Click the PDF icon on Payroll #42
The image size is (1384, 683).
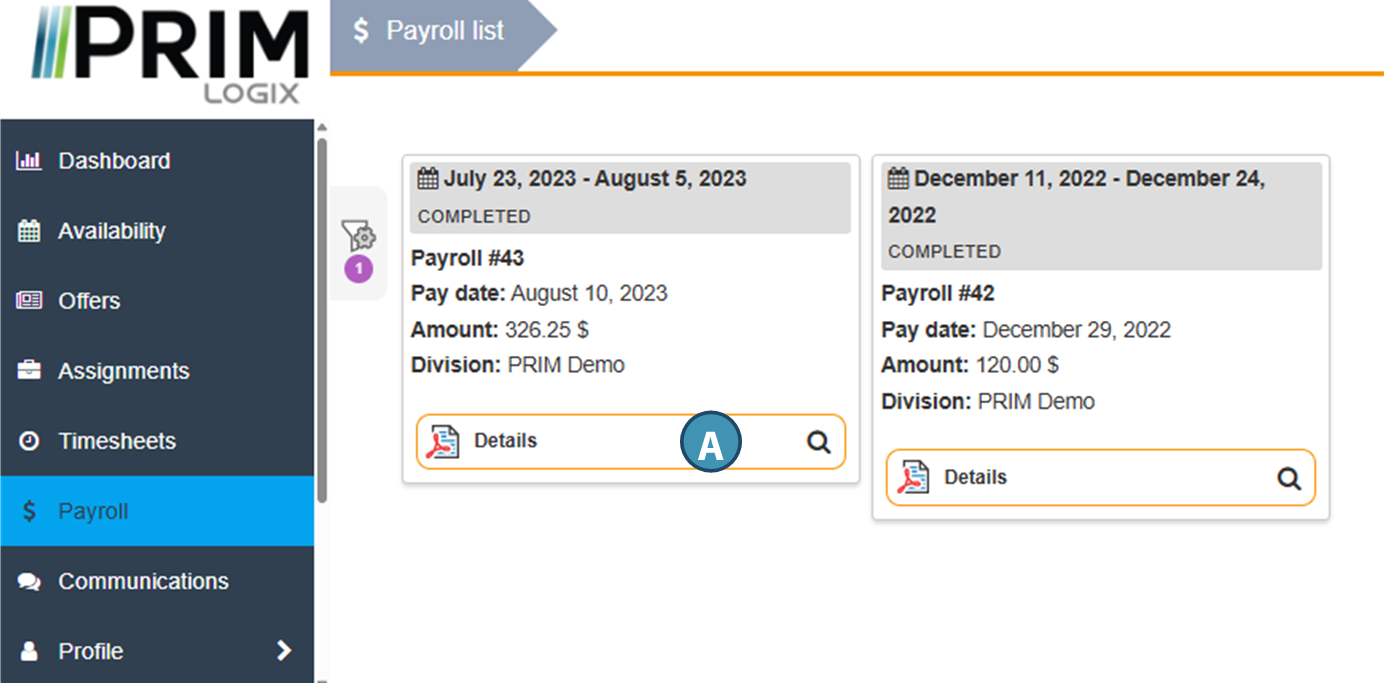[912, 478]
